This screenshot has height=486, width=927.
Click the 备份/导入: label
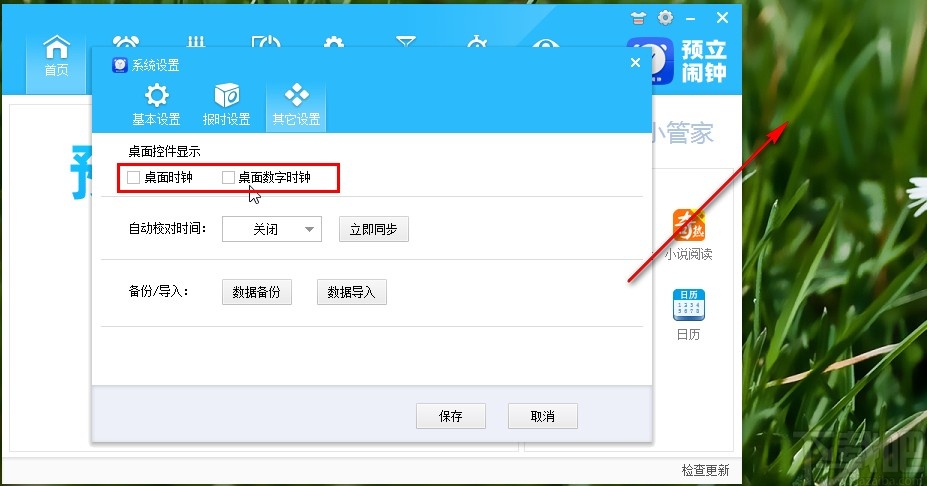158,291
